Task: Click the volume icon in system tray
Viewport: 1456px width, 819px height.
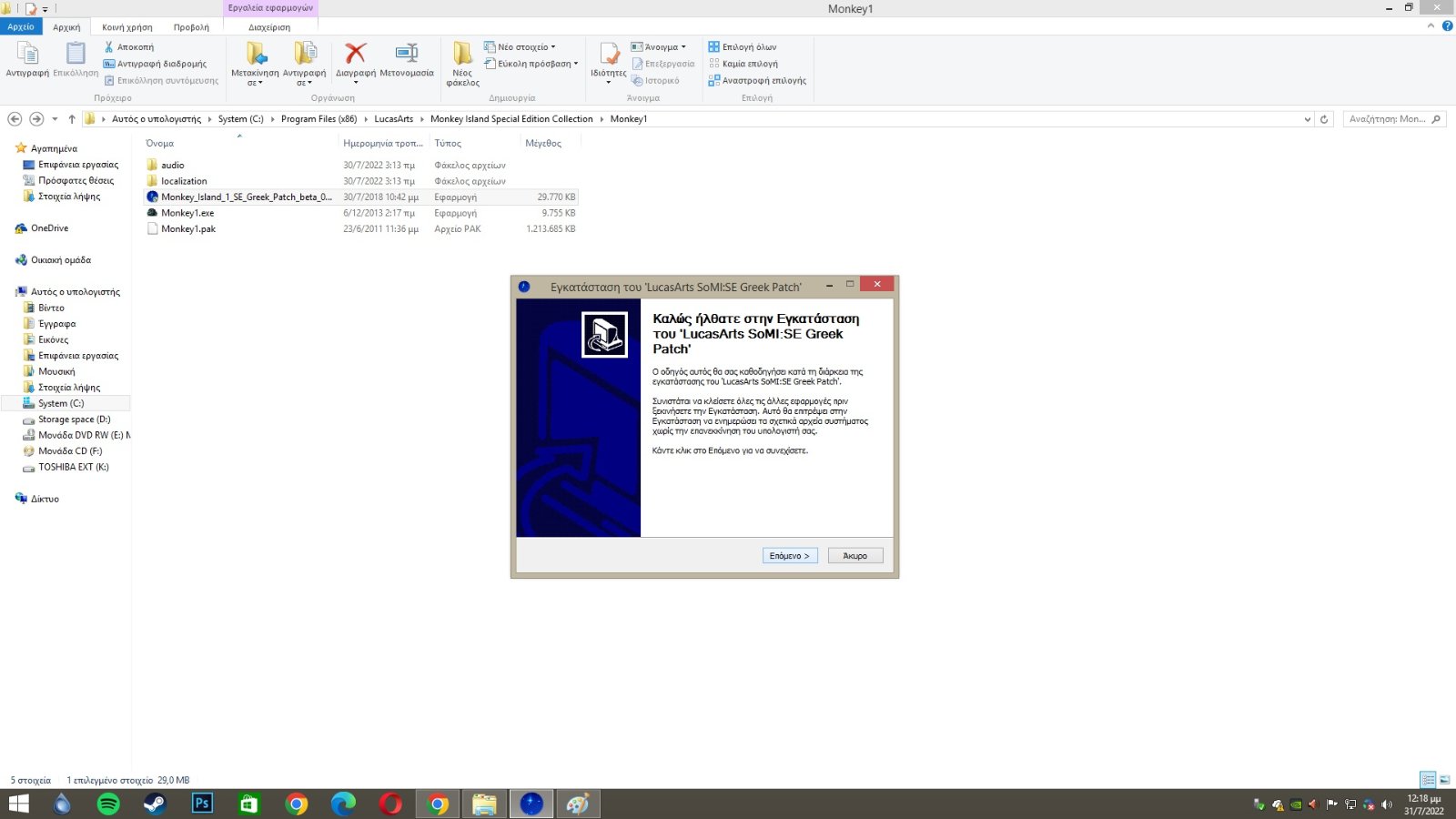Action: (x=1387, y=804)
